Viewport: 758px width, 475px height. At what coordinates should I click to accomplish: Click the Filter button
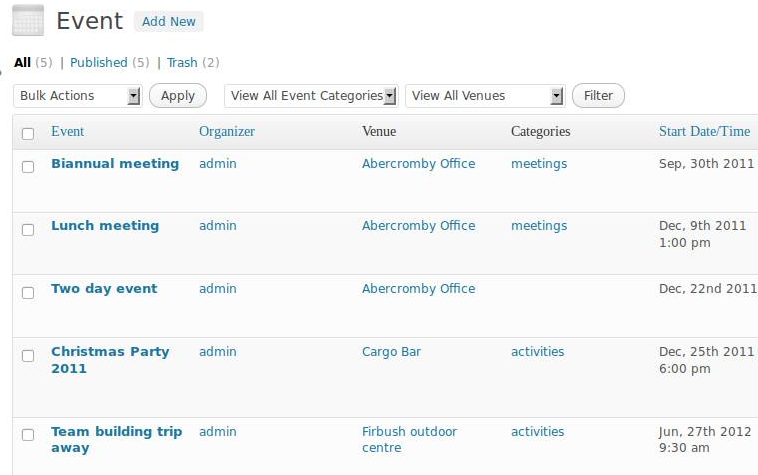pos(598,96)
